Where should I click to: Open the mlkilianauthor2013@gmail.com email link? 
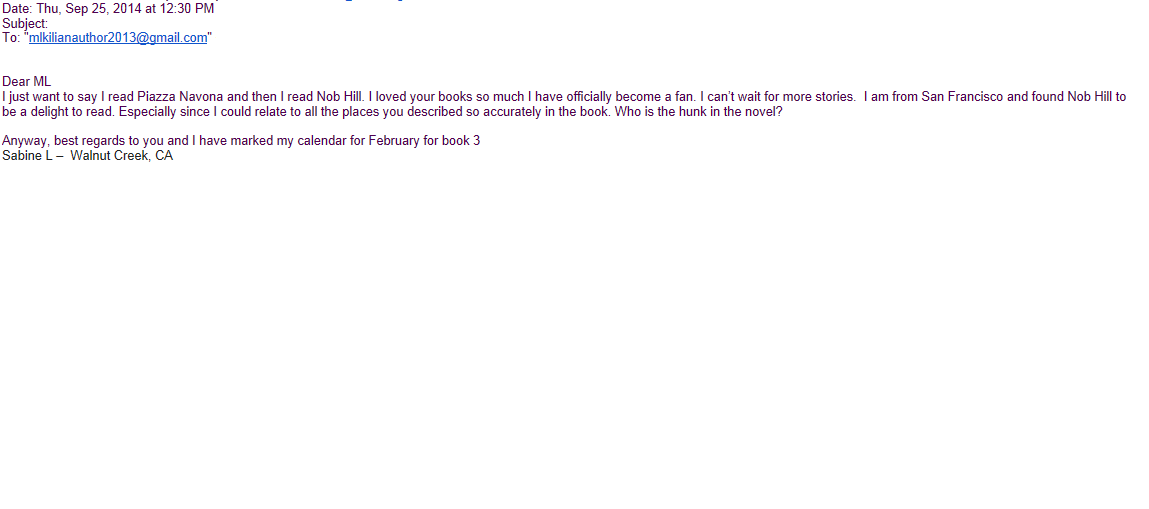(x=118, y=38)
